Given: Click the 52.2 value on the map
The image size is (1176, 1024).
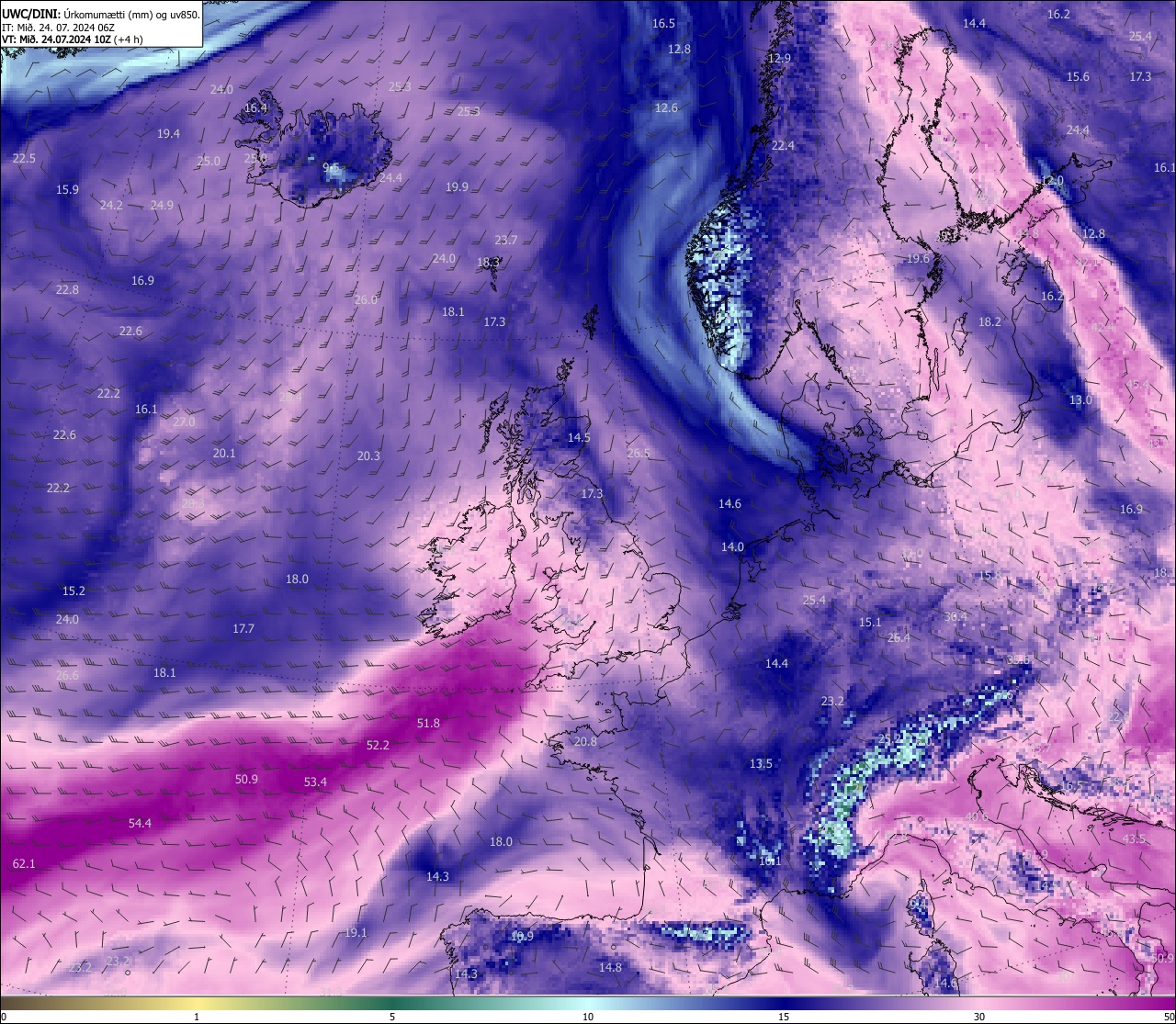Looking at the screenshot, I should [378, 746].
